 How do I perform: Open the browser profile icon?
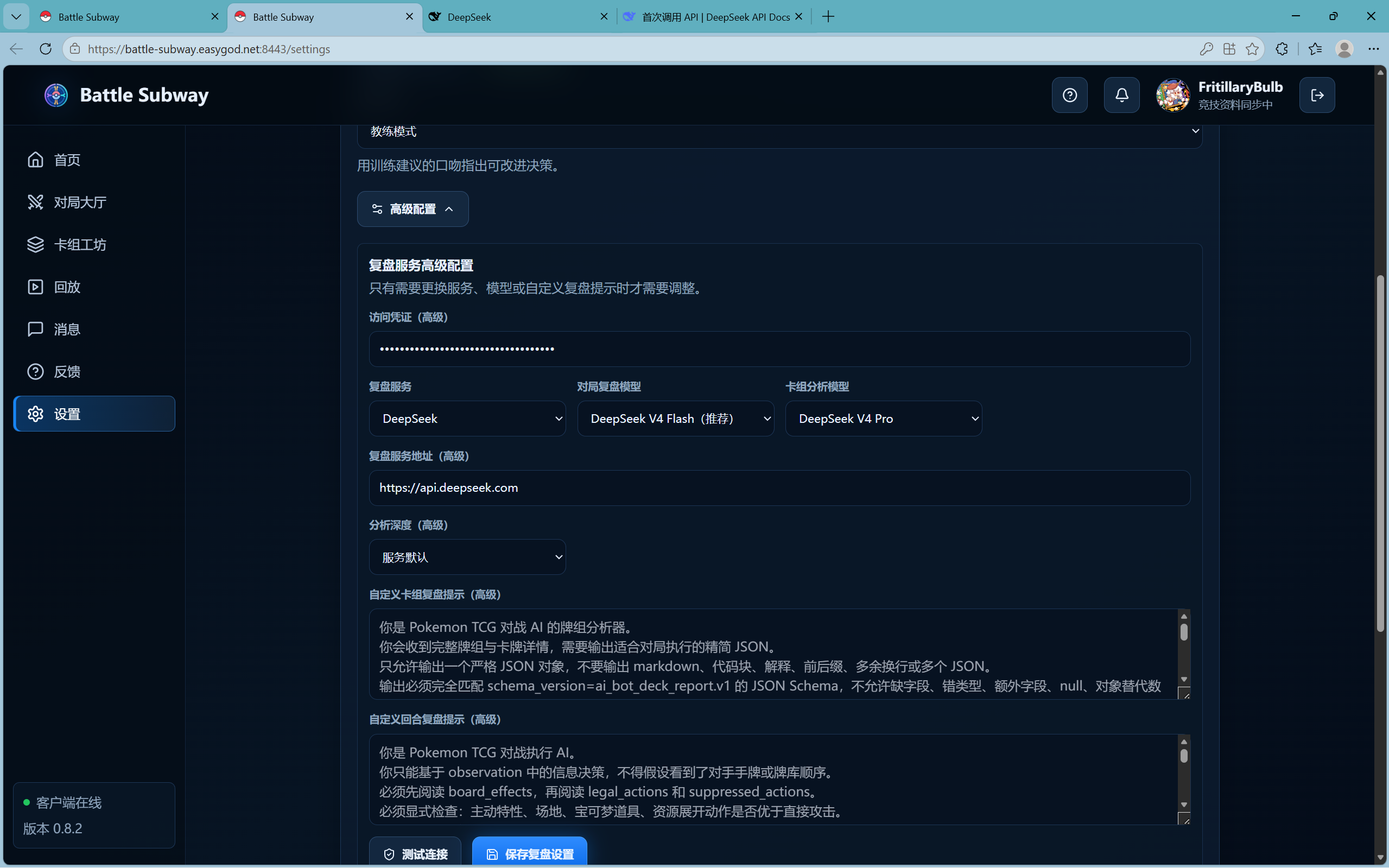[x=1344, y=49]
